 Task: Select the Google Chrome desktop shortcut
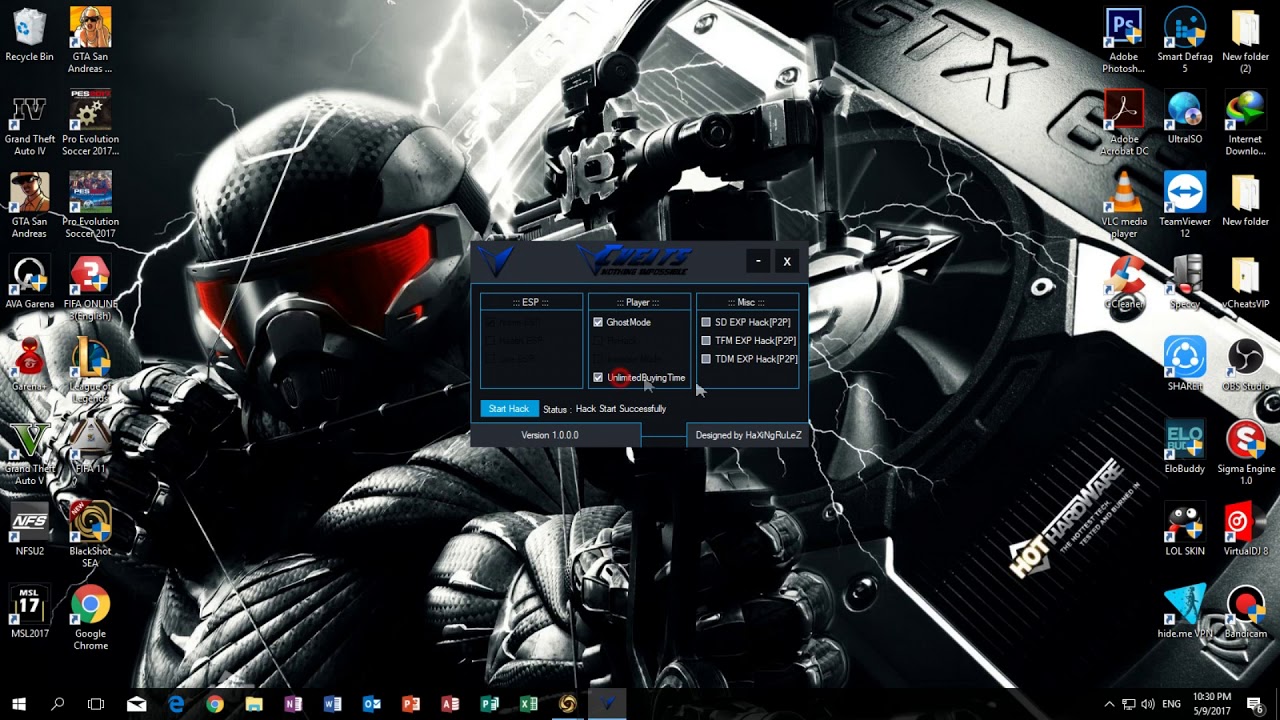pos(90,618)
